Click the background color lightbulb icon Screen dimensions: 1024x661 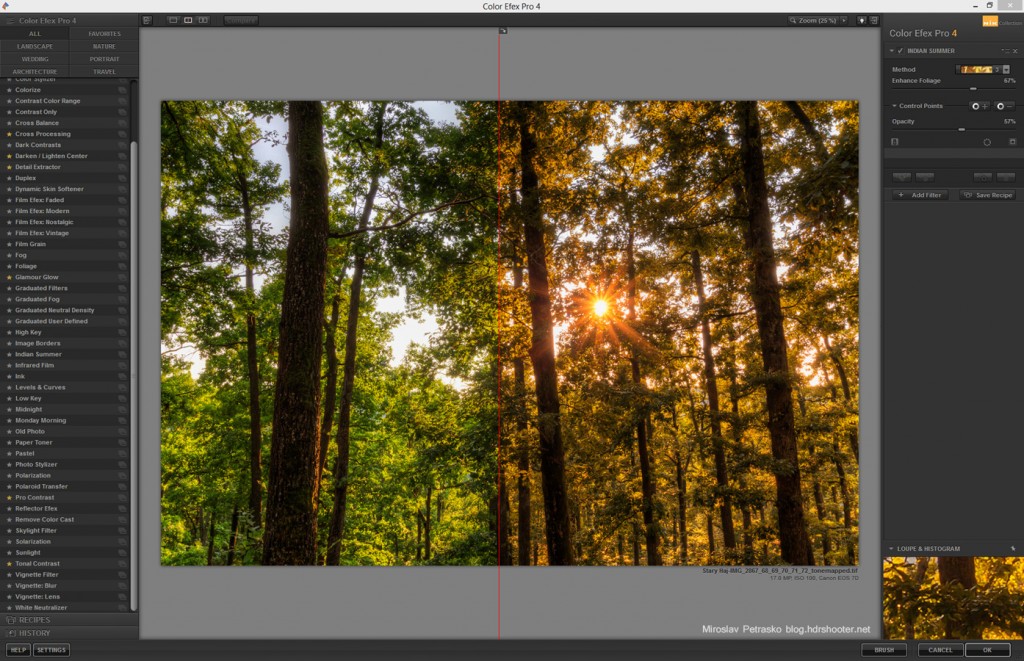[x=861, y=20]
